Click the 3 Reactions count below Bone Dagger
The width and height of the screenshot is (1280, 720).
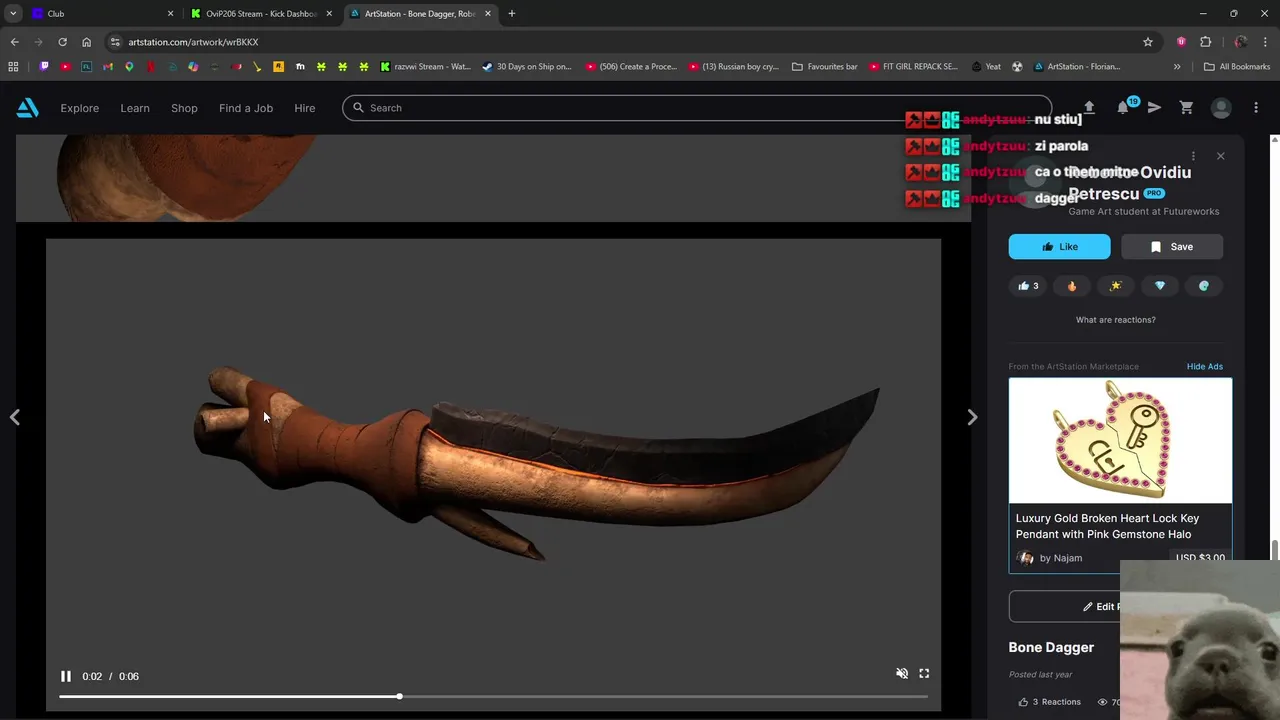1049,702
